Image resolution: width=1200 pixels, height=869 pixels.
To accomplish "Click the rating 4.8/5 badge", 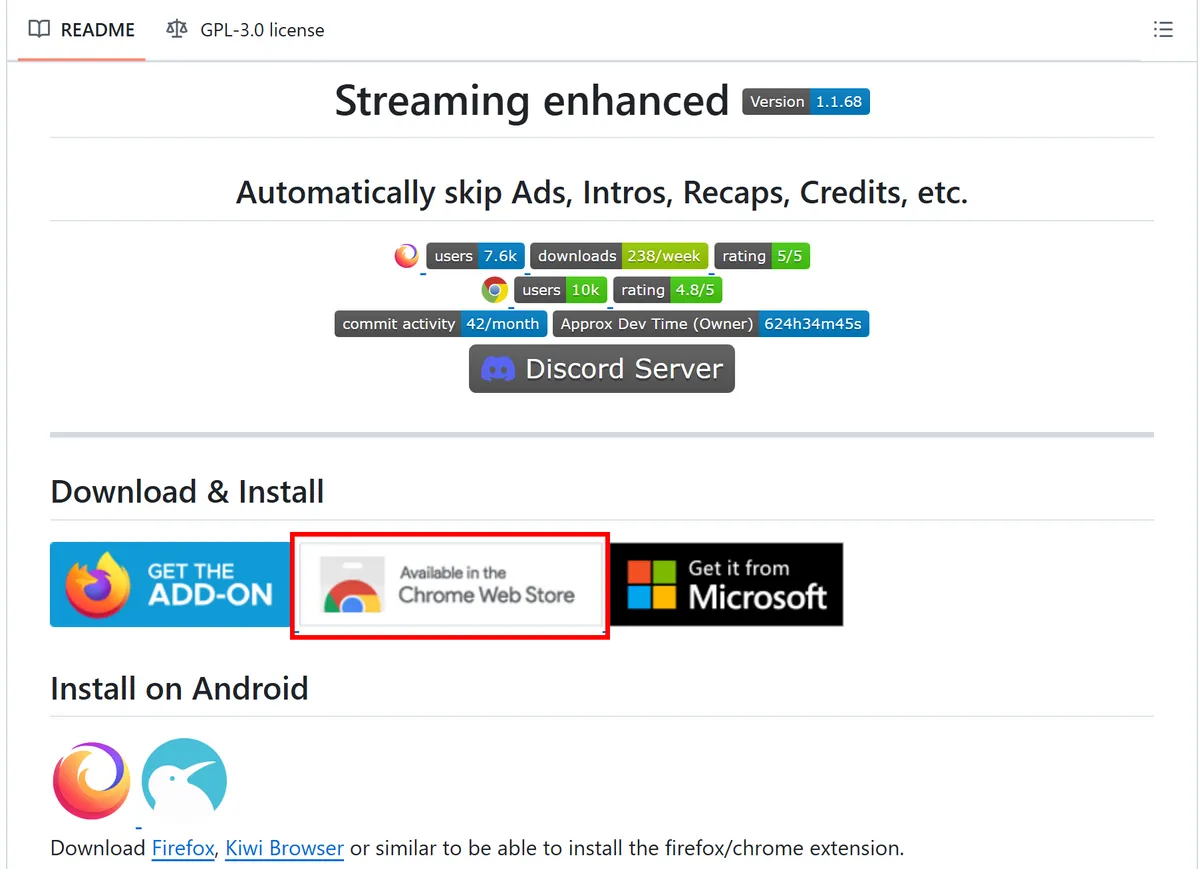I will [x=668, y=290].
